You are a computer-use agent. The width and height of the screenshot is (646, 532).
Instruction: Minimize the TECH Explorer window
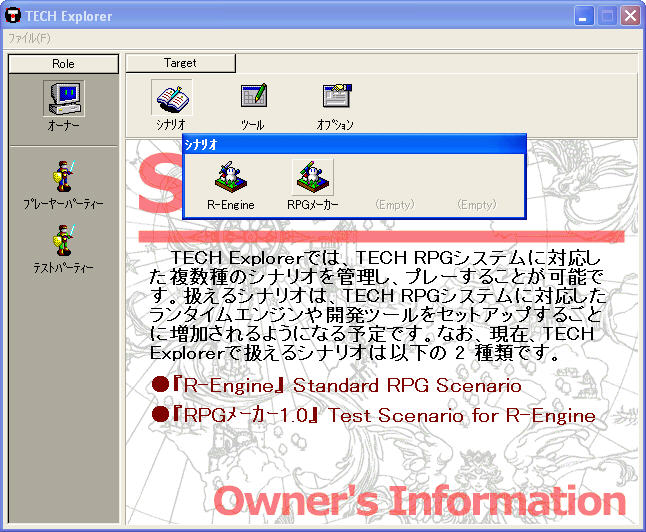tap(585, 16)
